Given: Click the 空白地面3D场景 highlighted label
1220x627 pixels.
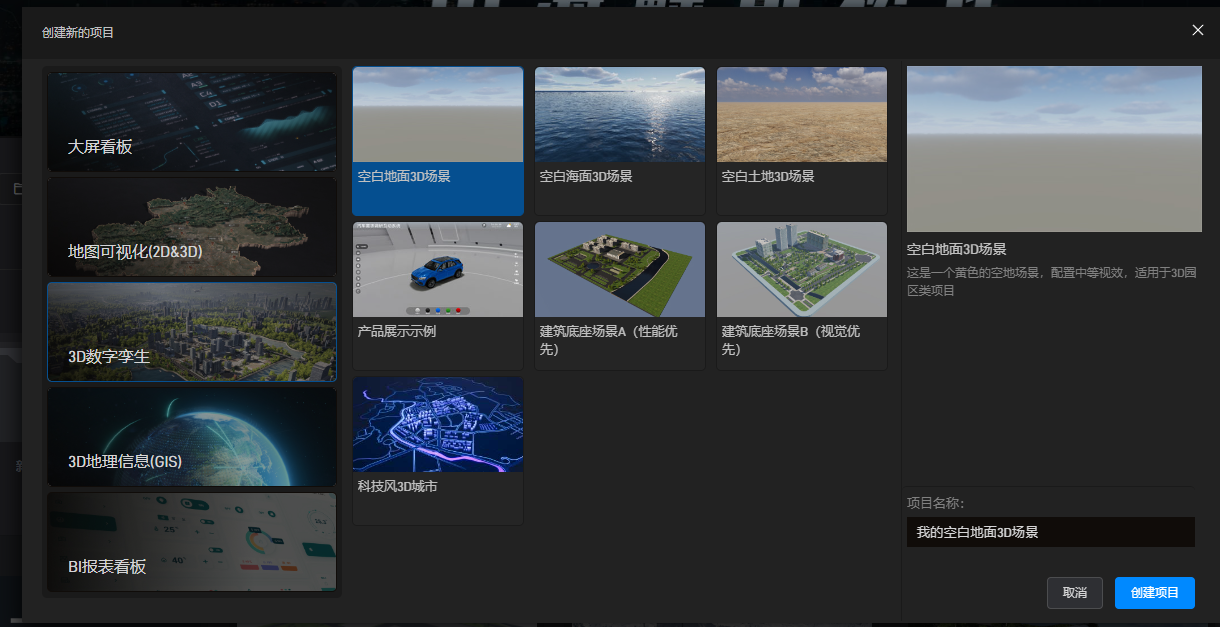Looking at the screenshot, I should (x=405, y=176).
